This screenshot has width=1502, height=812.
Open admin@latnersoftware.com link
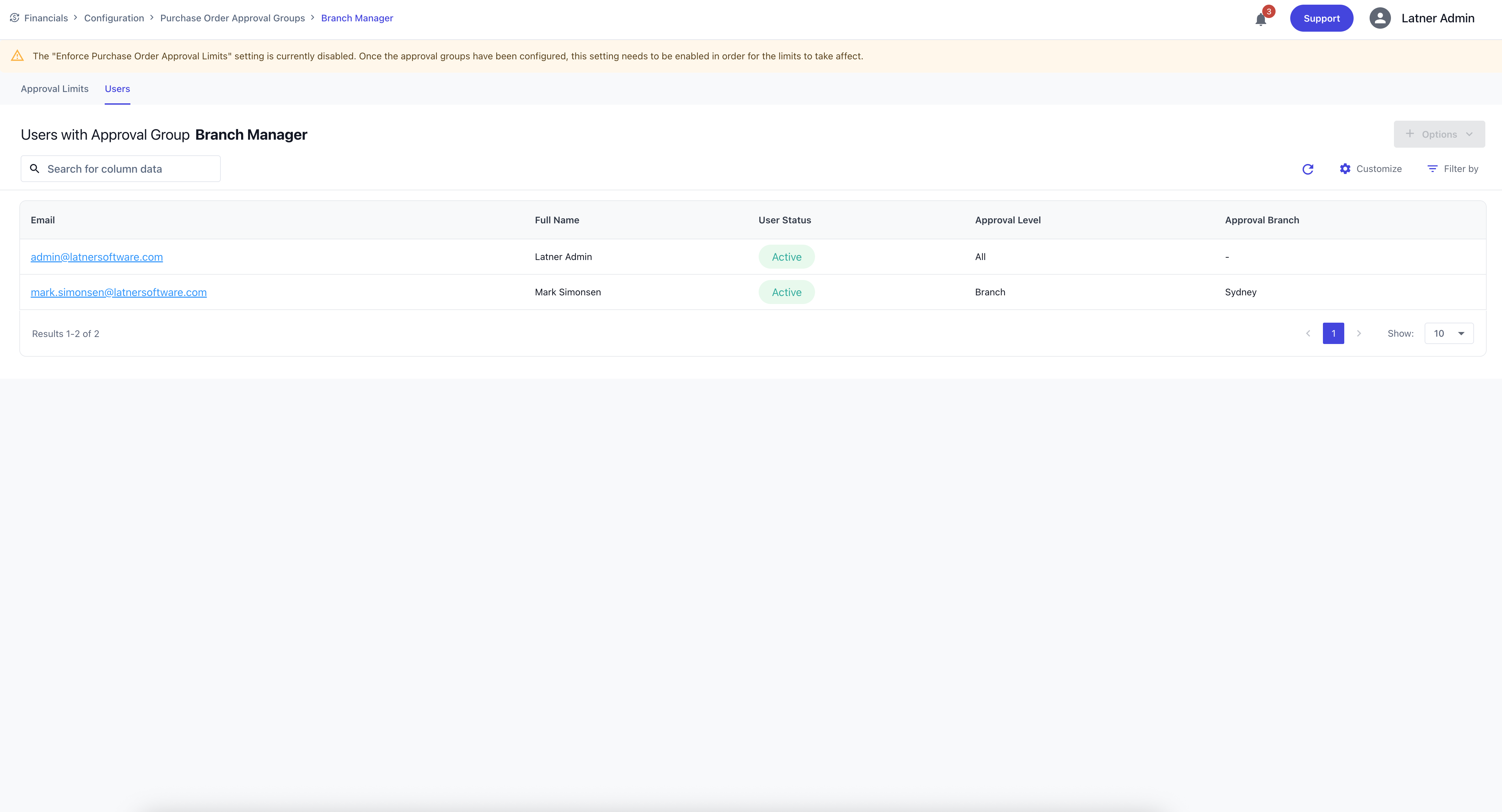[x=97, y=257]
